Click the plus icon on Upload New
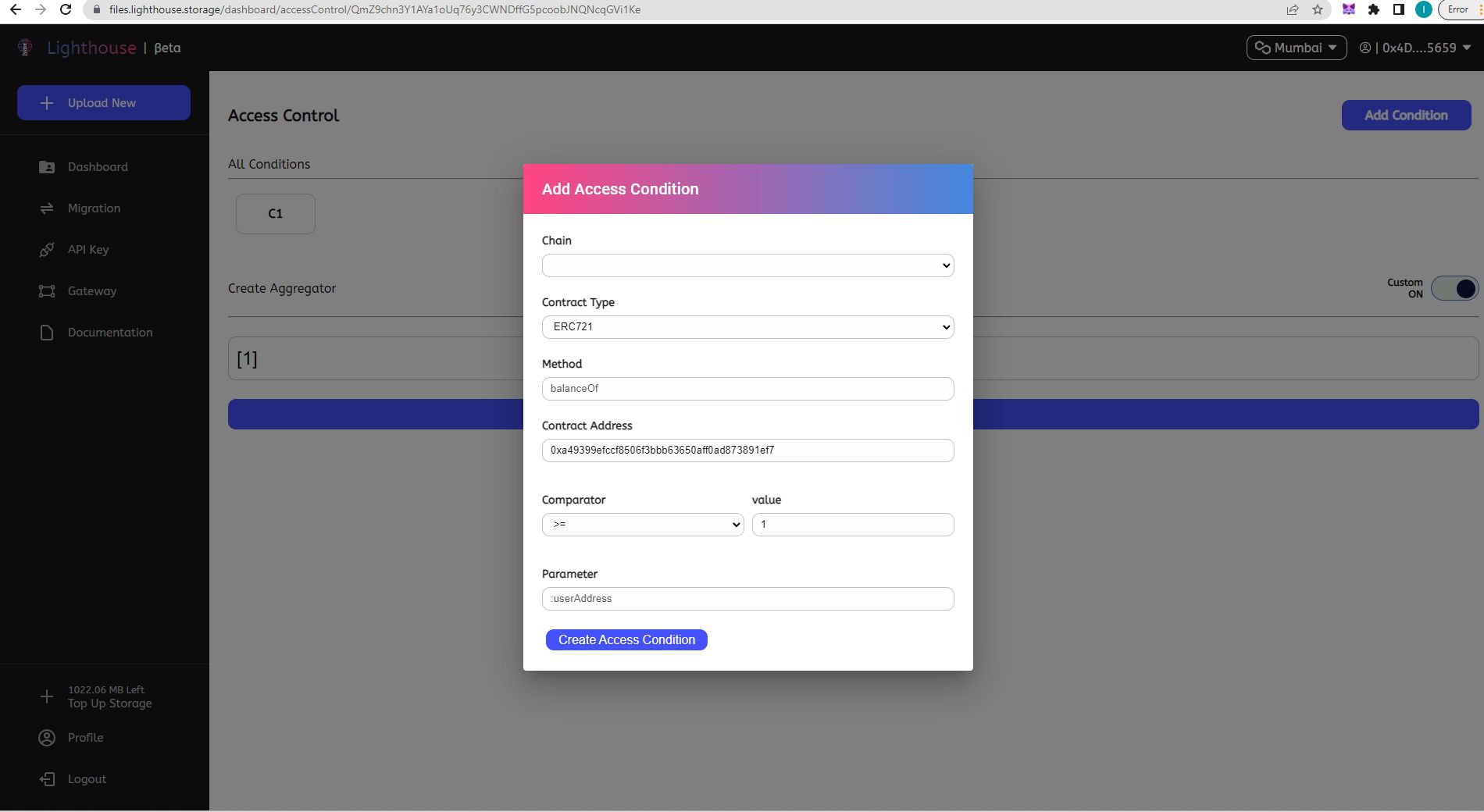The width and height of the screenshot is (1484, 812). click(x=47, y=103)
